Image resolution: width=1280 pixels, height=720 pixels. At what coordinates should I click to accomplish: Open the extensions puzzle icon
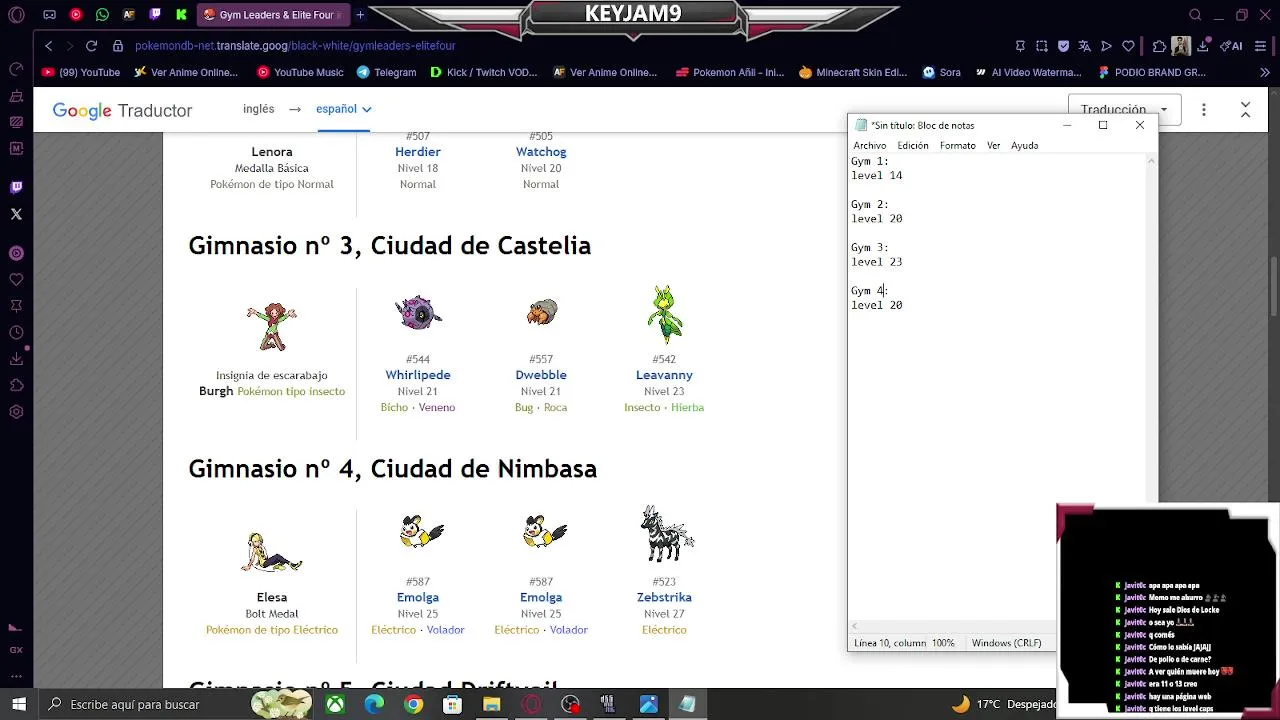(1159, 46)
